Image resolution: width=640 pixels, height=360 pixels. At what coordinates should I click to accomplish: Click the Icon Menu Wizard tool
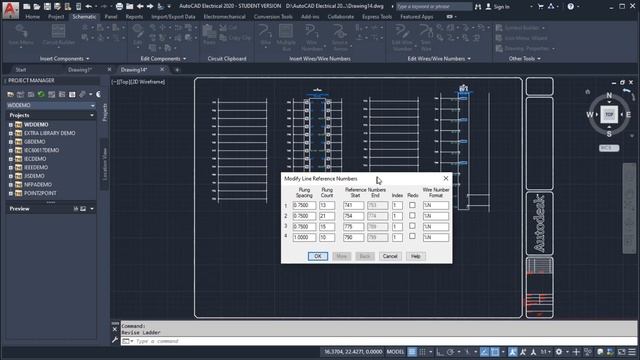(521, 38)
